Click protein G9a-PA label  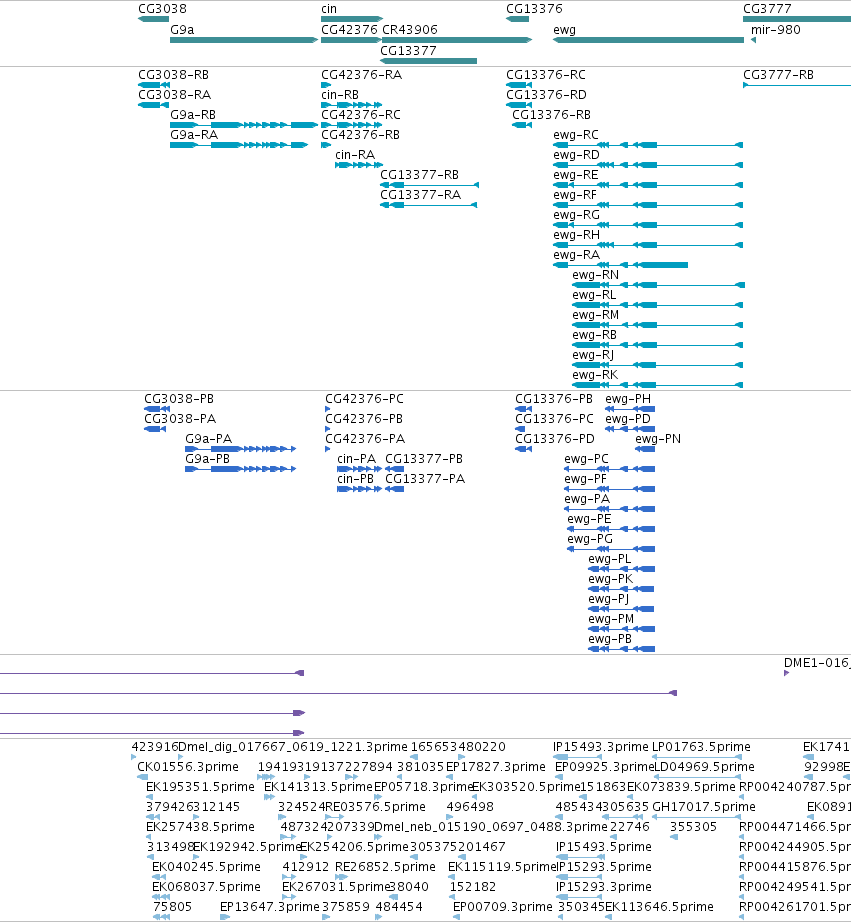[x=209, y=439]
